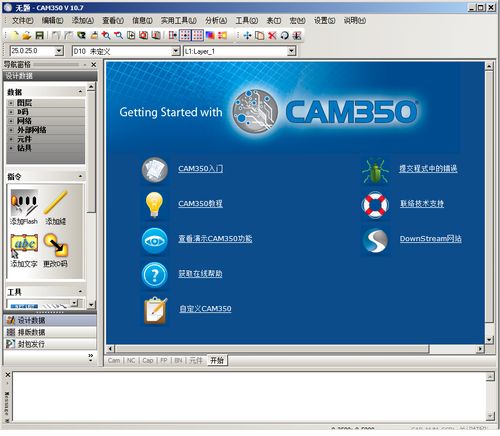Open the 25.0:25.0 grid size dropdown

pos(59,51)
